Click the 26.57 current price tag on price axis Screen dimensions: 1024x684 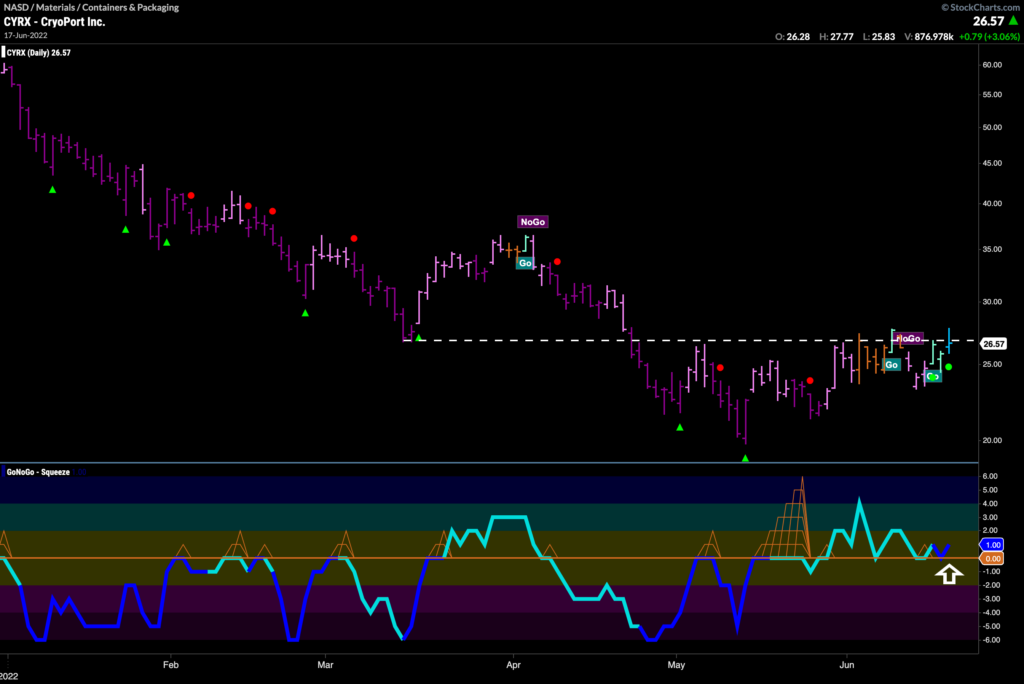(x=993, y=344)
